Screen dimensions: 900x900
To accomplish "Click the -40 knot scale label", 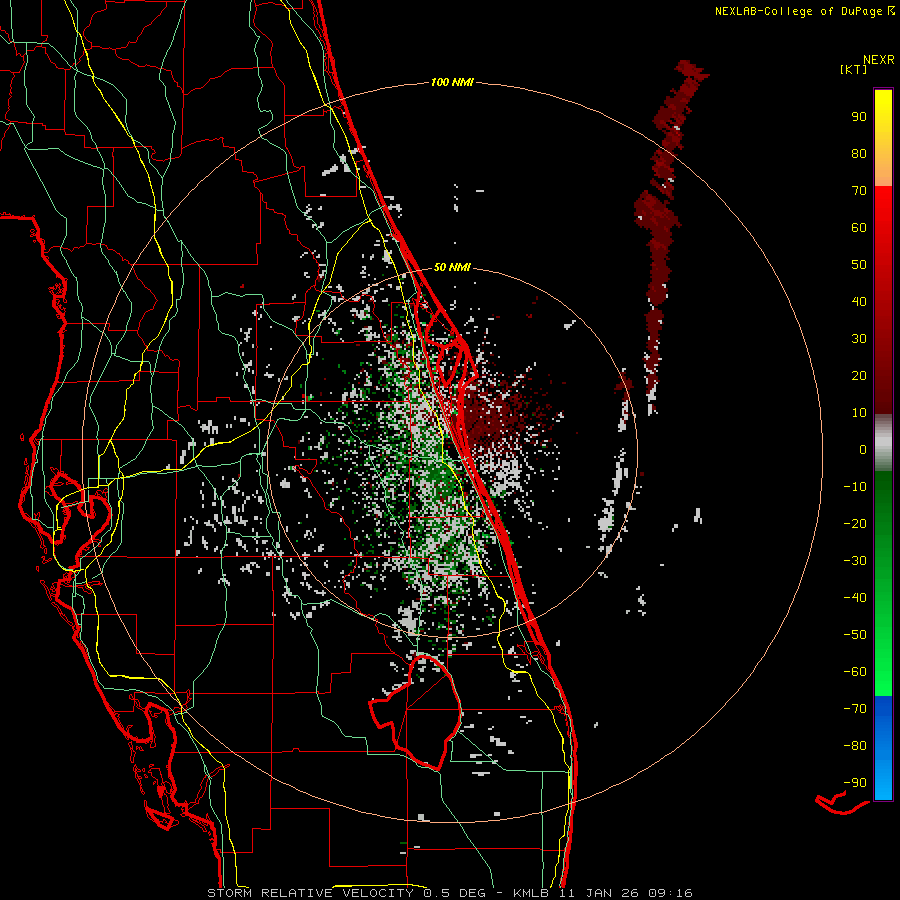I will point(855,598).
